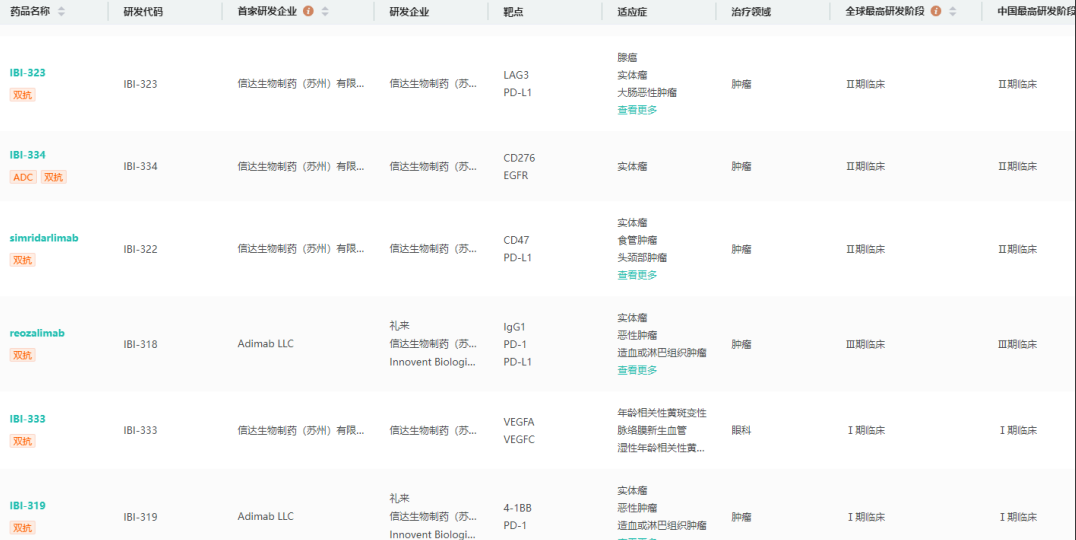Click 4-1BB target in IBI-319 row
1076x540 pixels.
pos(517,508)
